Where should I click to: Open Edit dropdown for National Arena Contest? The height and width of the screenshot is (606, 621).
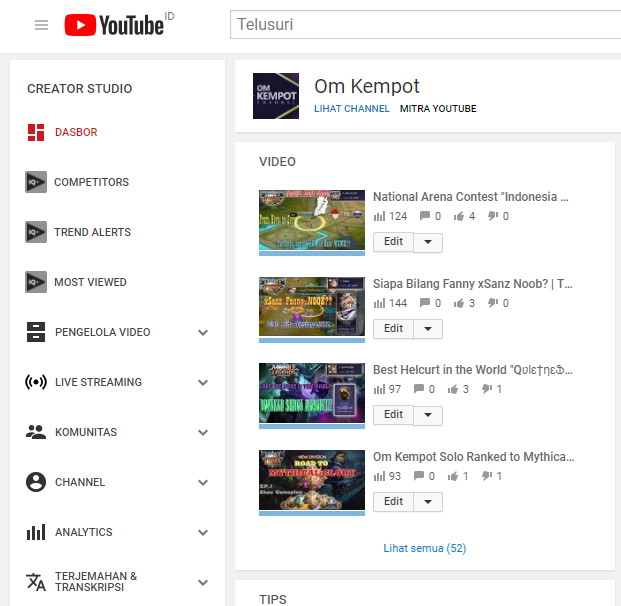pos(428,242)
